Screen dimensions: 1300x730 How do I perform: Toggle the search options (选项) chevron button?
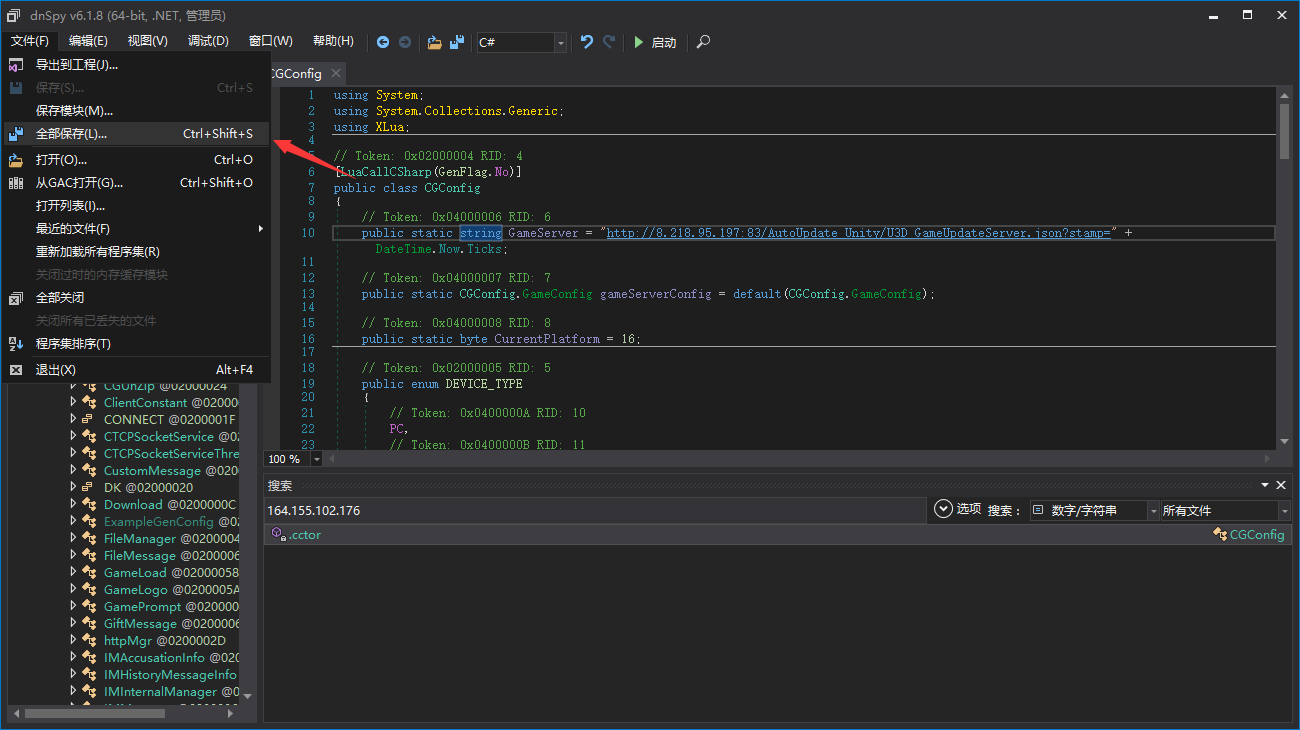943,509
